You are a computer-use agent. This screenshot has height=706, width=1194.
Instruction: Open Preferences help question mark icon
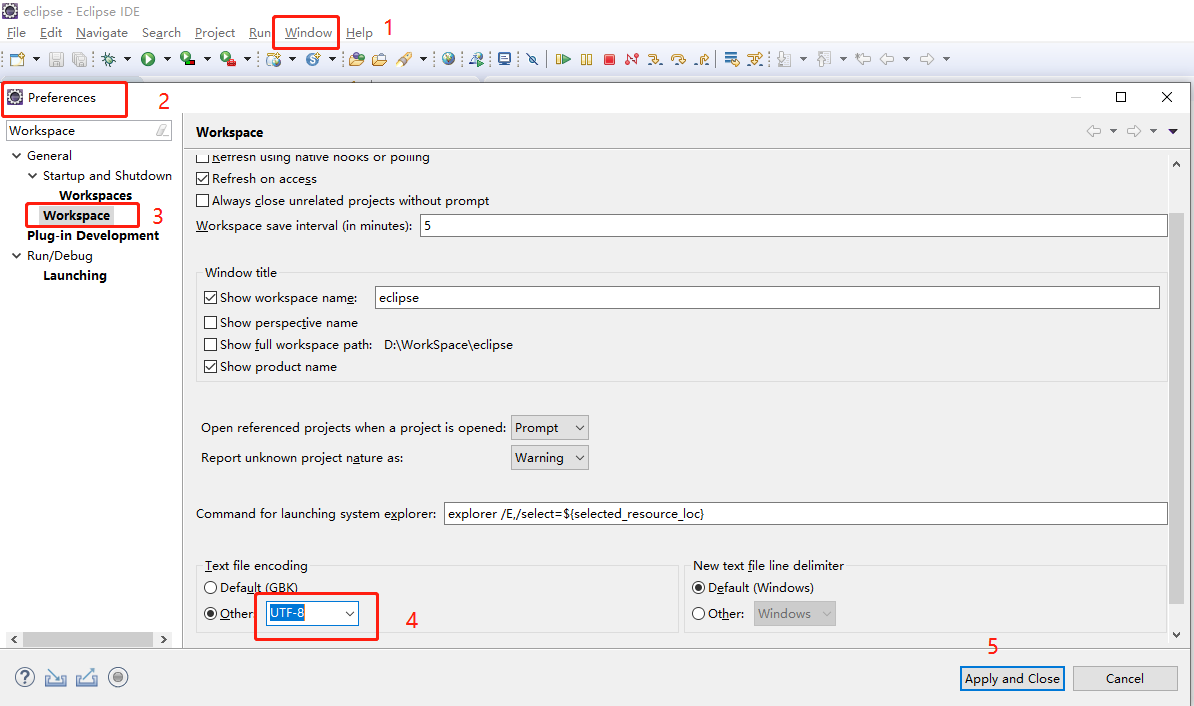(25, 677)
